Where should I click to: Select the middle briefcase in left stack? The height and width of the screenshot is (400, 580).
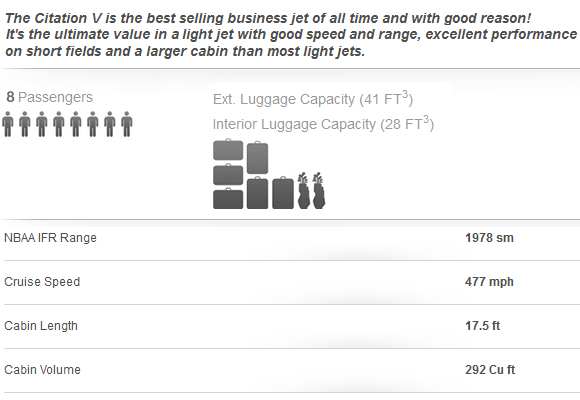[x=228, y=174]
